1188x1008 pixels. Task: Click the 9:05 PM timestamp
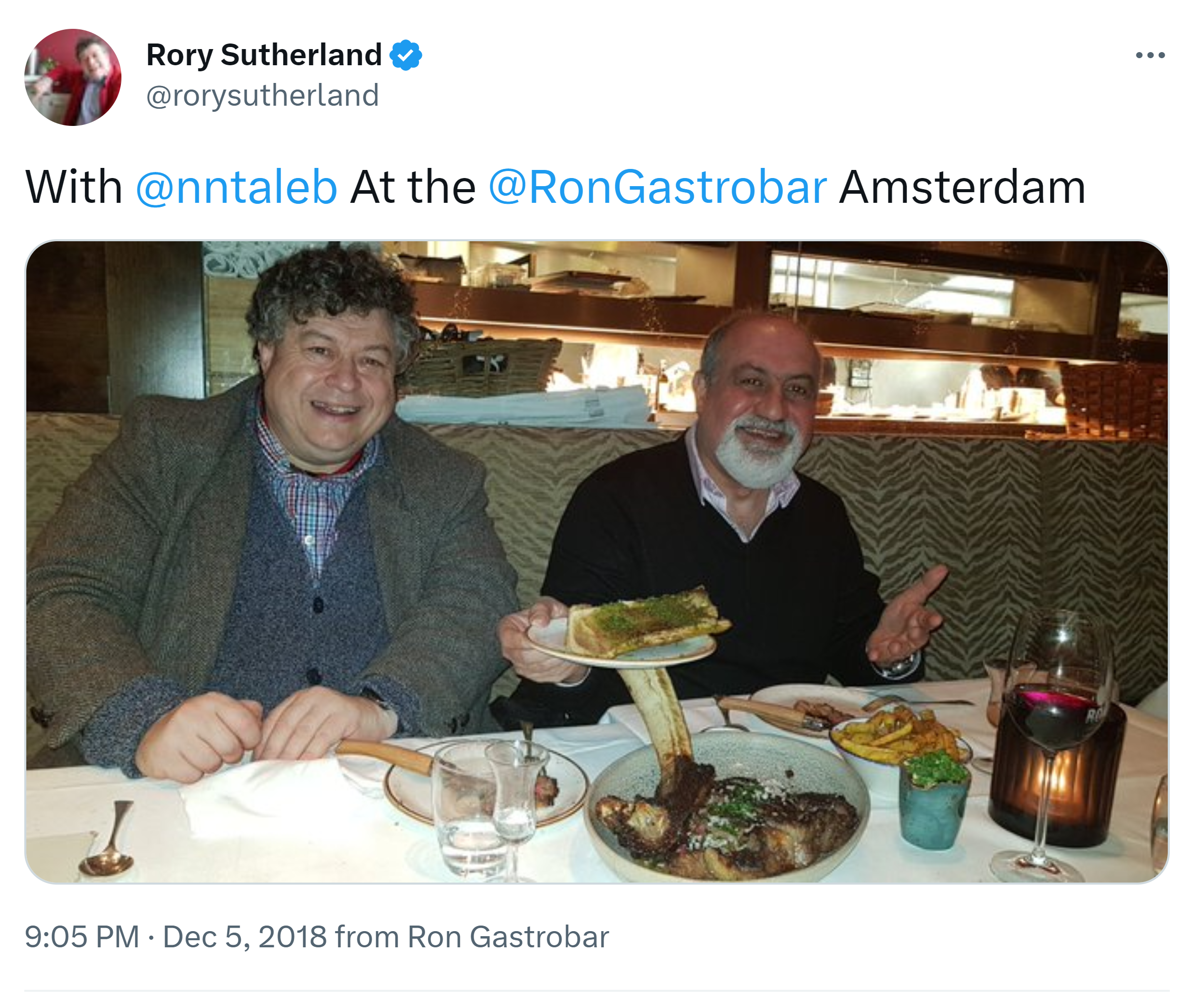click(x=82, y=937)
